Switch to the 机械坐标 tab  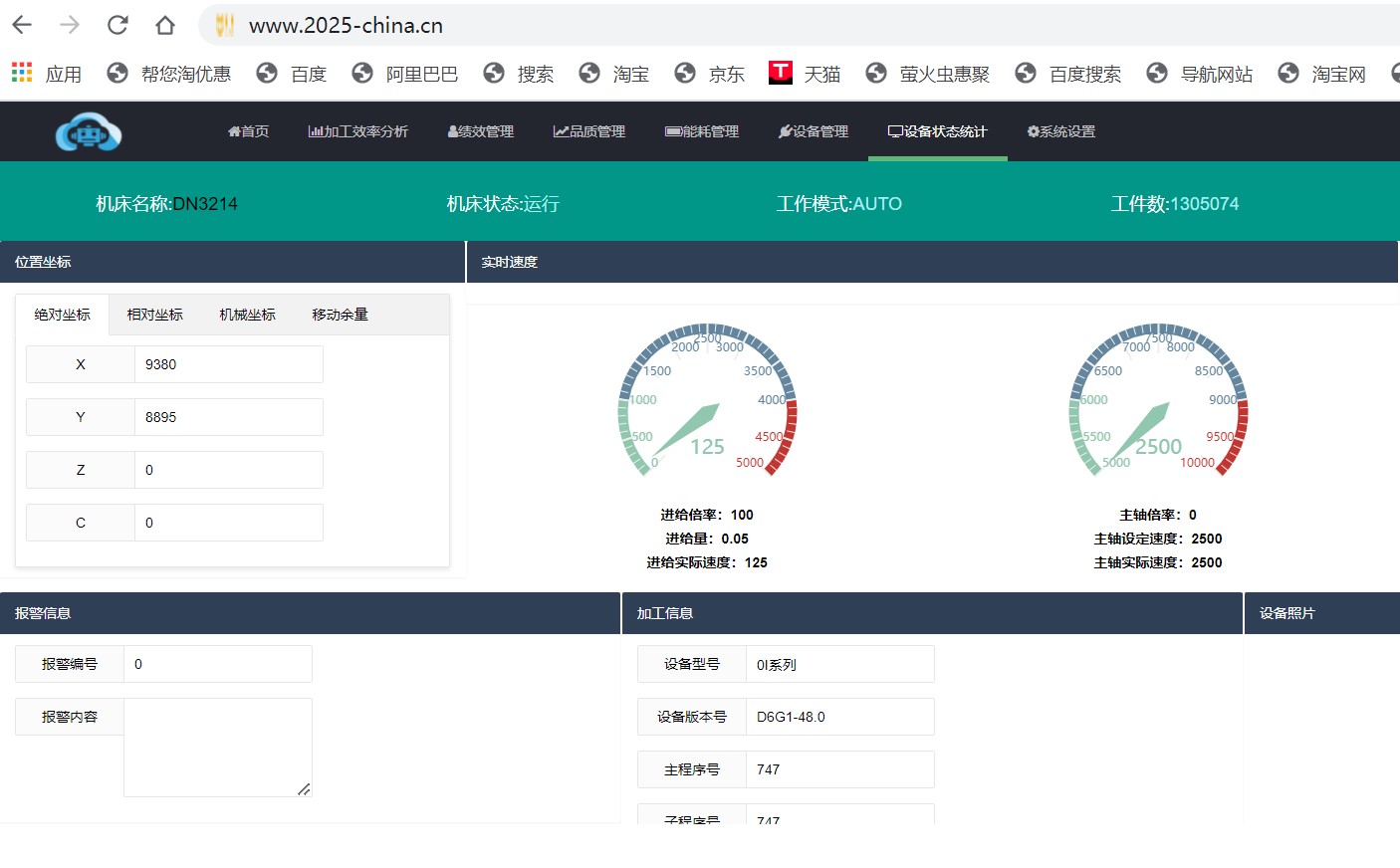pyautogui.click(x=247, y=315)
